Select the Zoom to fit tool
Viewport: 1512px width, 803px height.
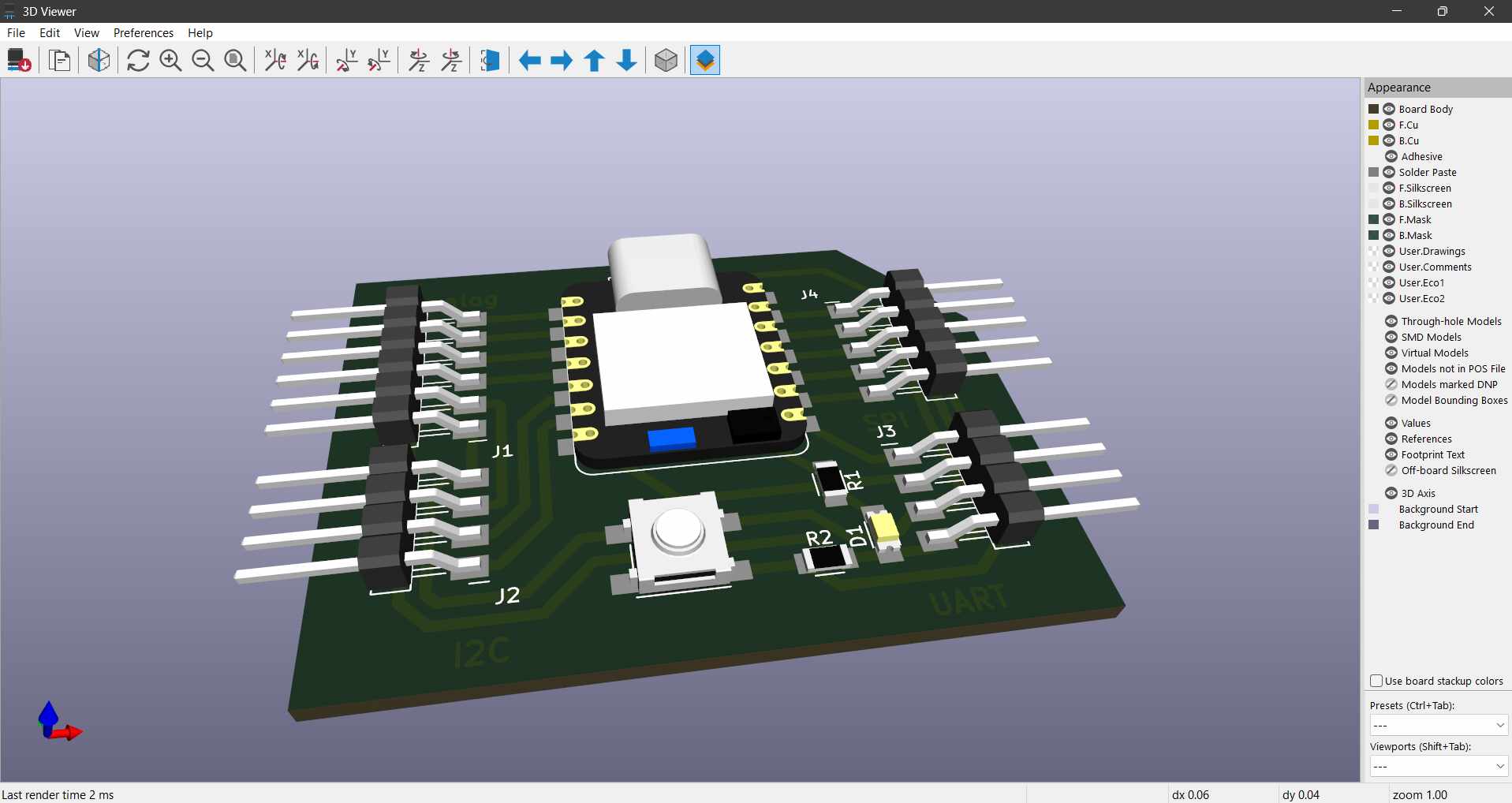pos(236,60)
